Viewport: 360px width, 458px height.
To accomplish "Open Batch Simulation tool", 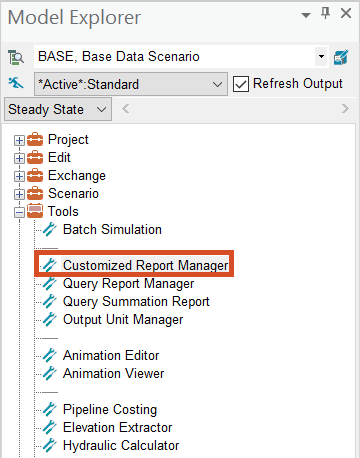I will (x=112, y=229).
